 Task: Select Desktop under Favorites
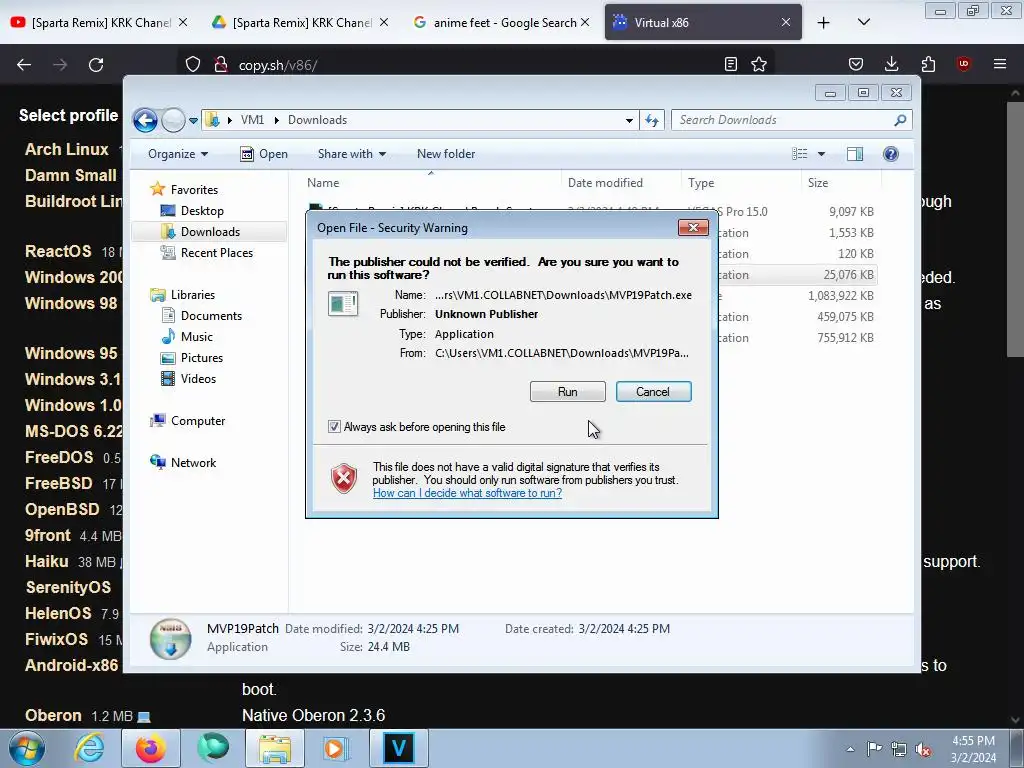[202, 210]
